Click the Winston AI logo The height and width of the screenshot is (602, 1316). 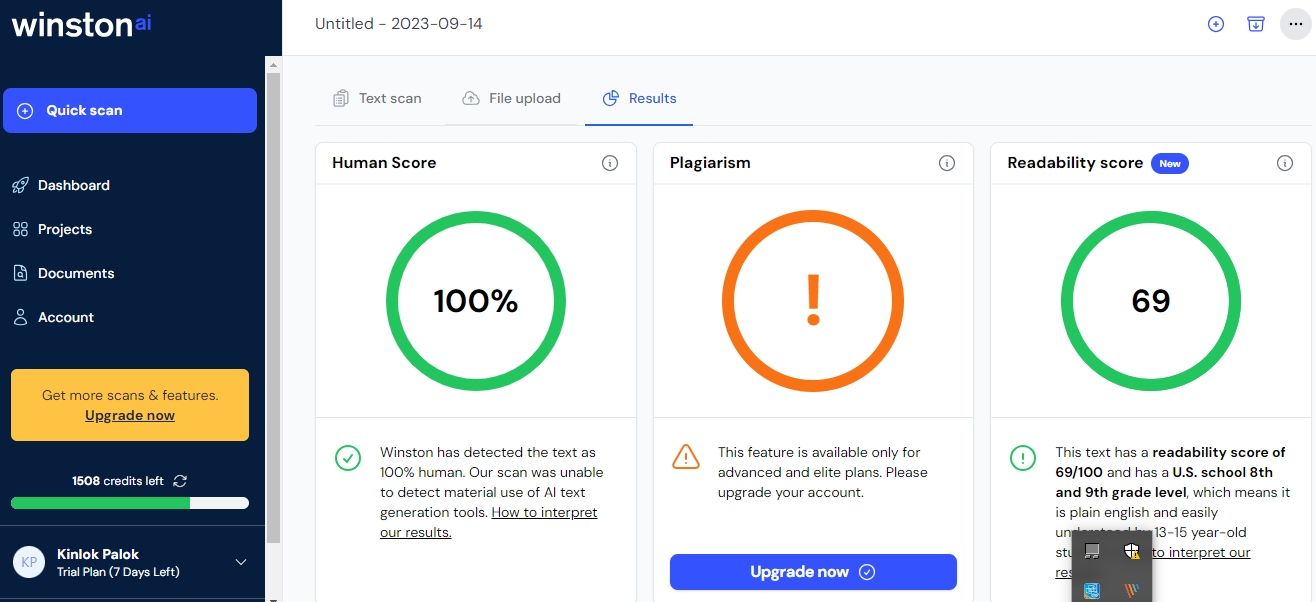[81, 25]
